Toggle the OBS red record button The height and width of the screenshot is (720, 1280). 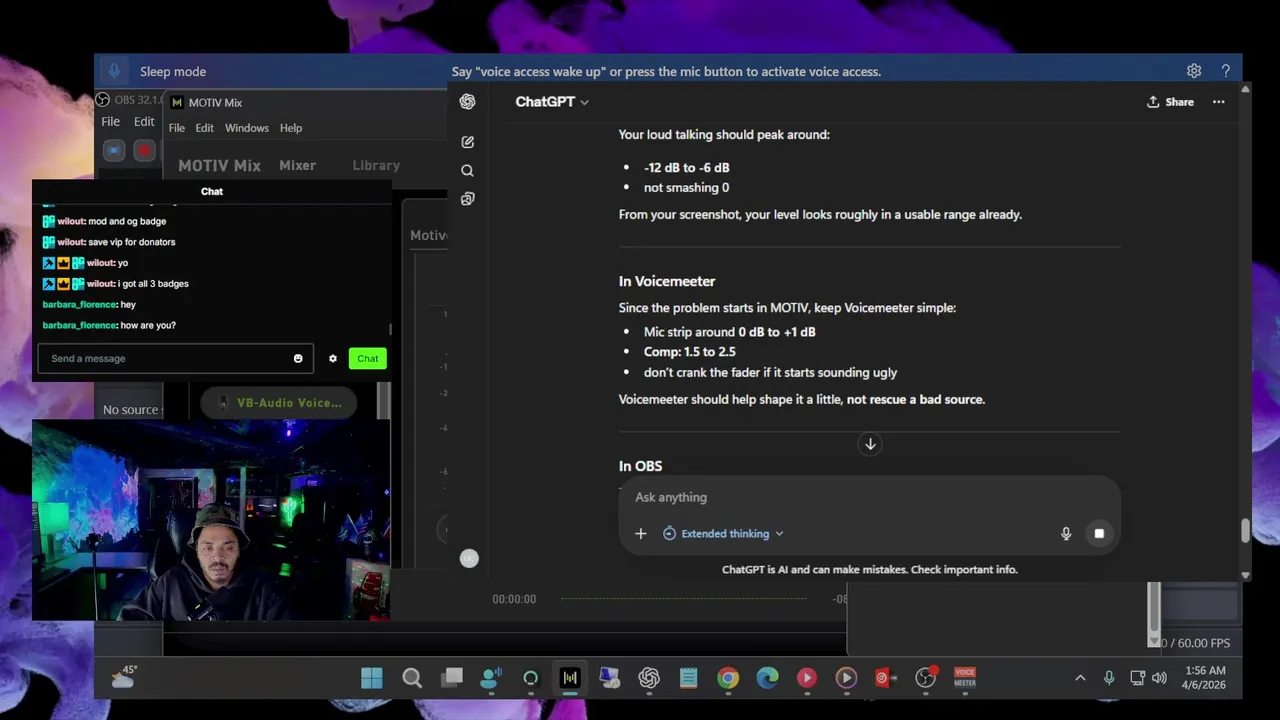(144, 151)
